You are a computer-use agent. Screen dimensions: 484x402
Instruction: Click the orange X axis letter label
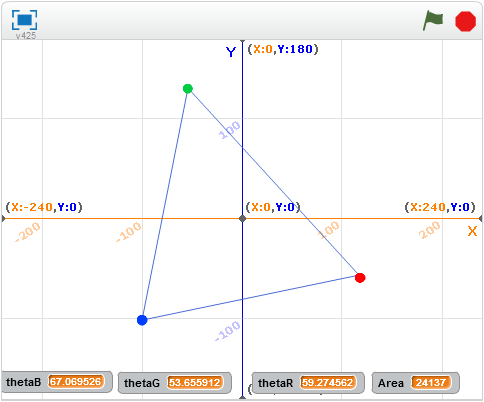coord(472,231)
